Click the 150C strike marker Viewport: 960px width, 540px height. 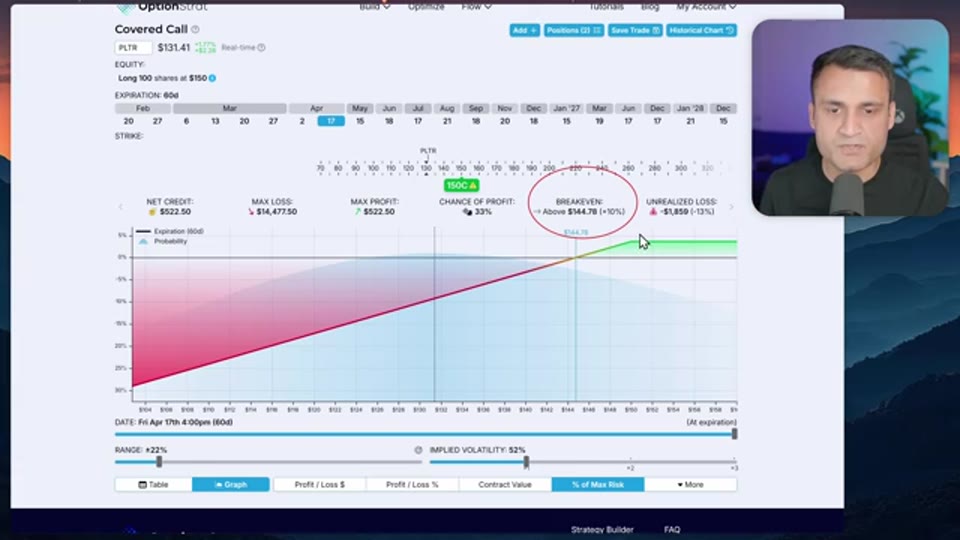point(461,186)
